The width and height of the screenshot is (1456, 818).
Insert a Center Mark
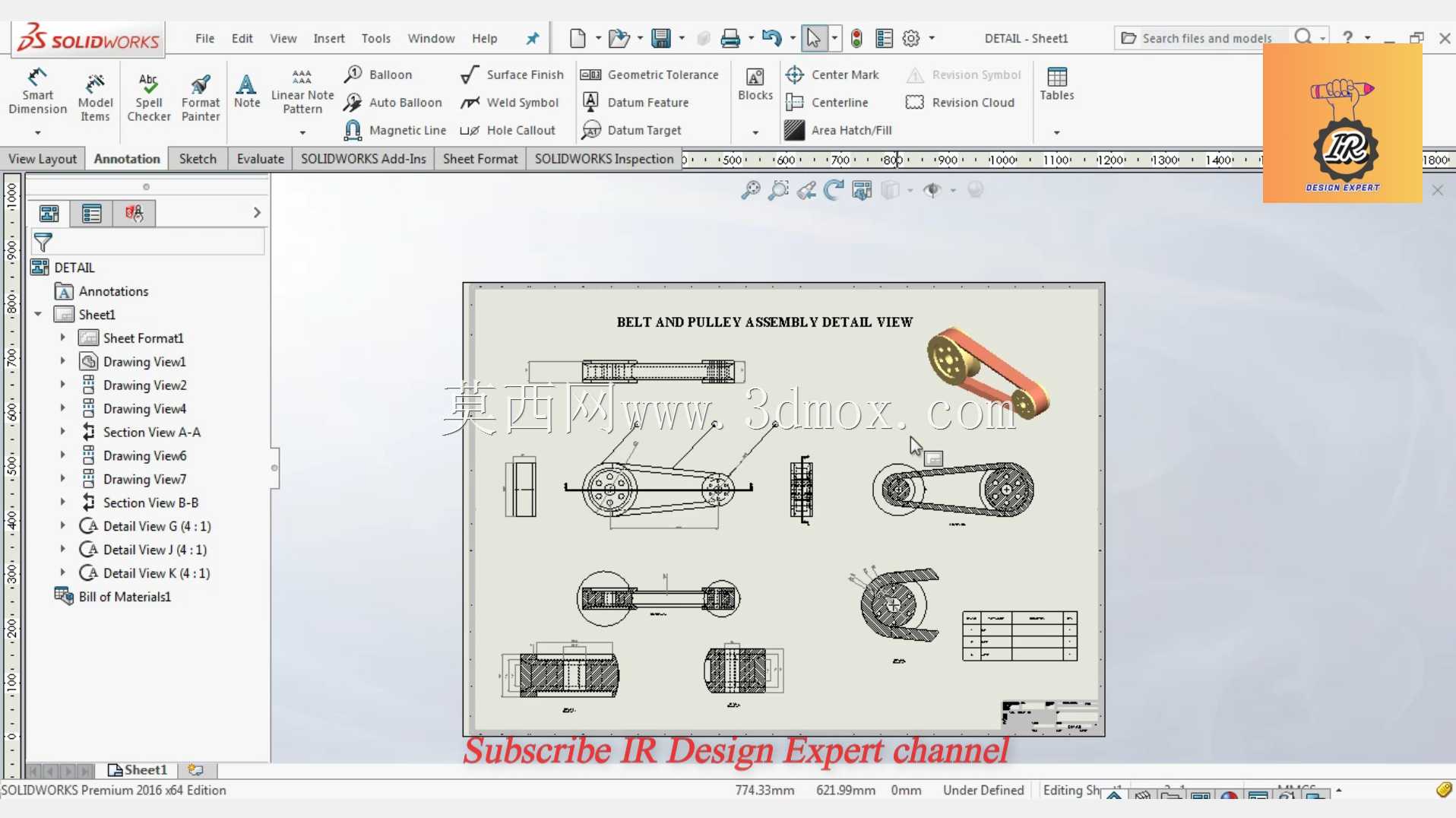pyautogui.click(x=832, y=75)
